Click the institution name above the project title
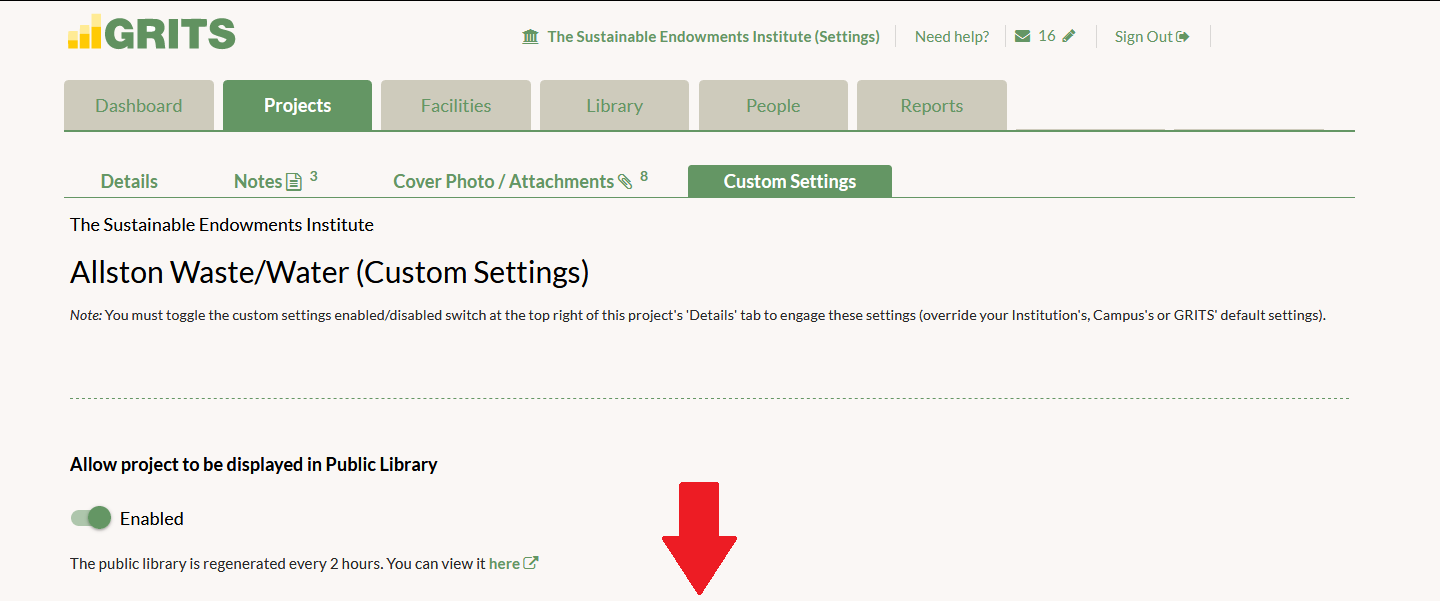1440x601 pixels. (x=222, y=225)
